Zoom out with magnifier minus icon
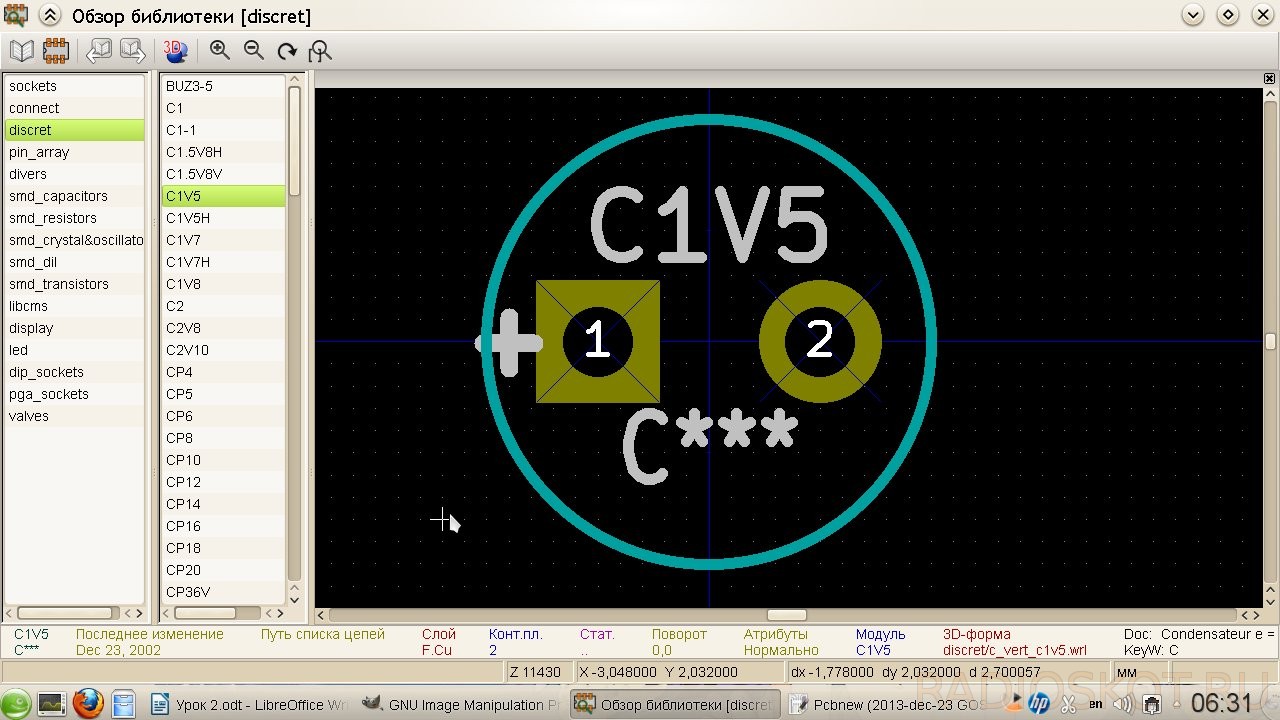 [x=254, y=50]
